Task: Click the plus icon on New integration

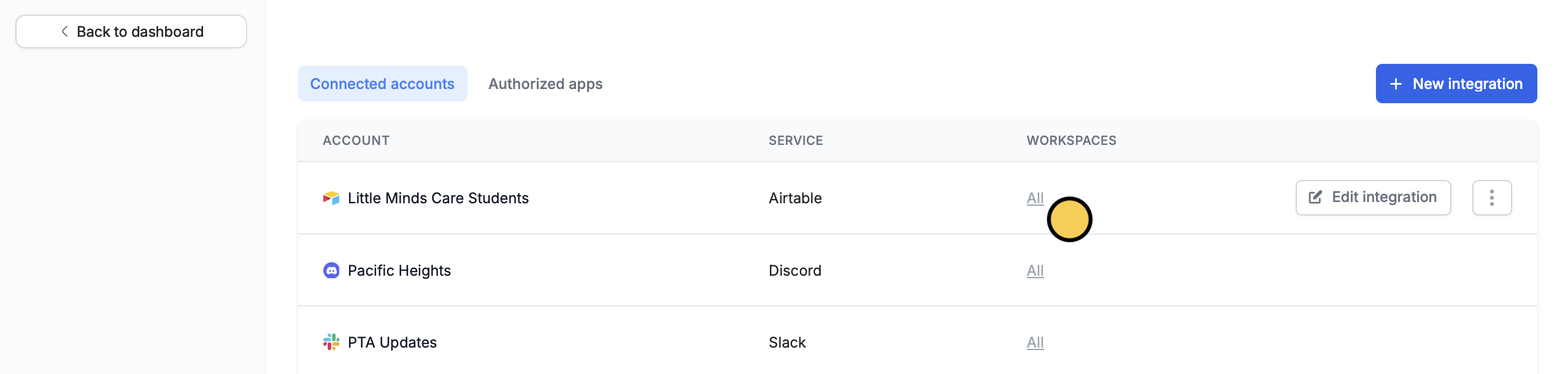Action: tap(1396, 84)
